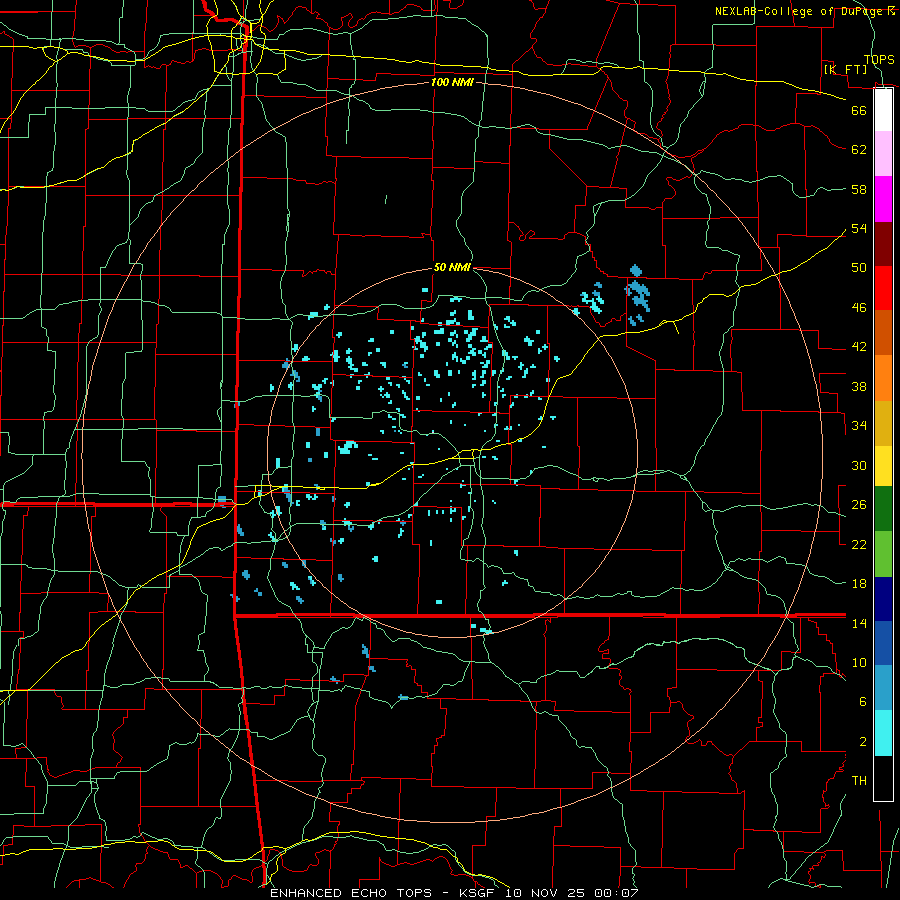Select the bright red legend swatch
Image resolution: width=900 pixels, height=900 pixels.
click(x=883, y=288)
